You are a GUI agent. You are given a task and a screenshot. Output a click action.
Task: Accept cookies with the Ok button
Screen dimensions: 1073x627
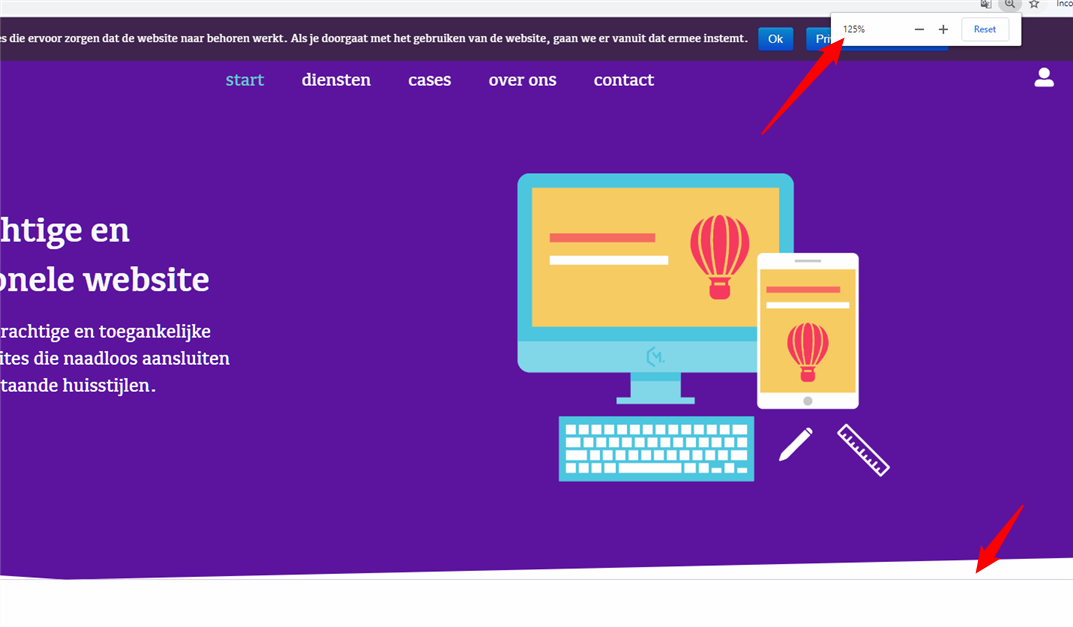pyautogui.click(x=775, y=39)
